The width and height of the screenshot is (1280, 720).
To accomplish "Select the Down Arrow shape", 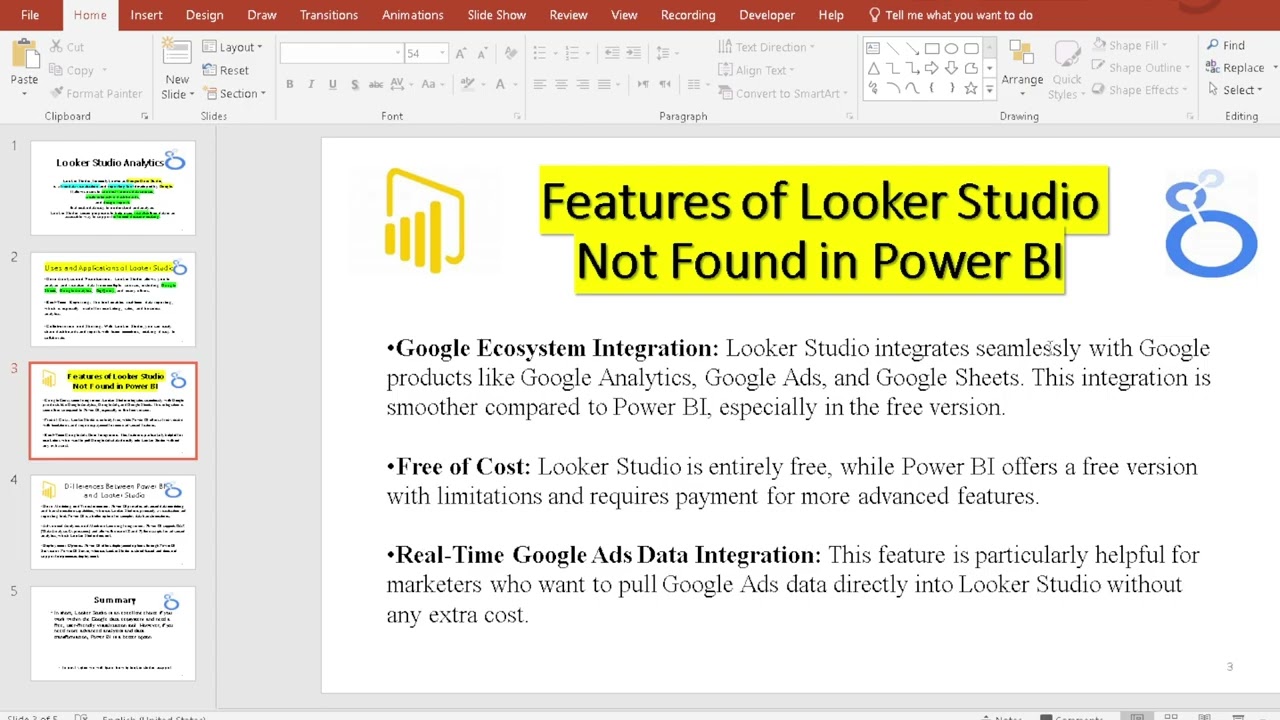I will [951, 68].
